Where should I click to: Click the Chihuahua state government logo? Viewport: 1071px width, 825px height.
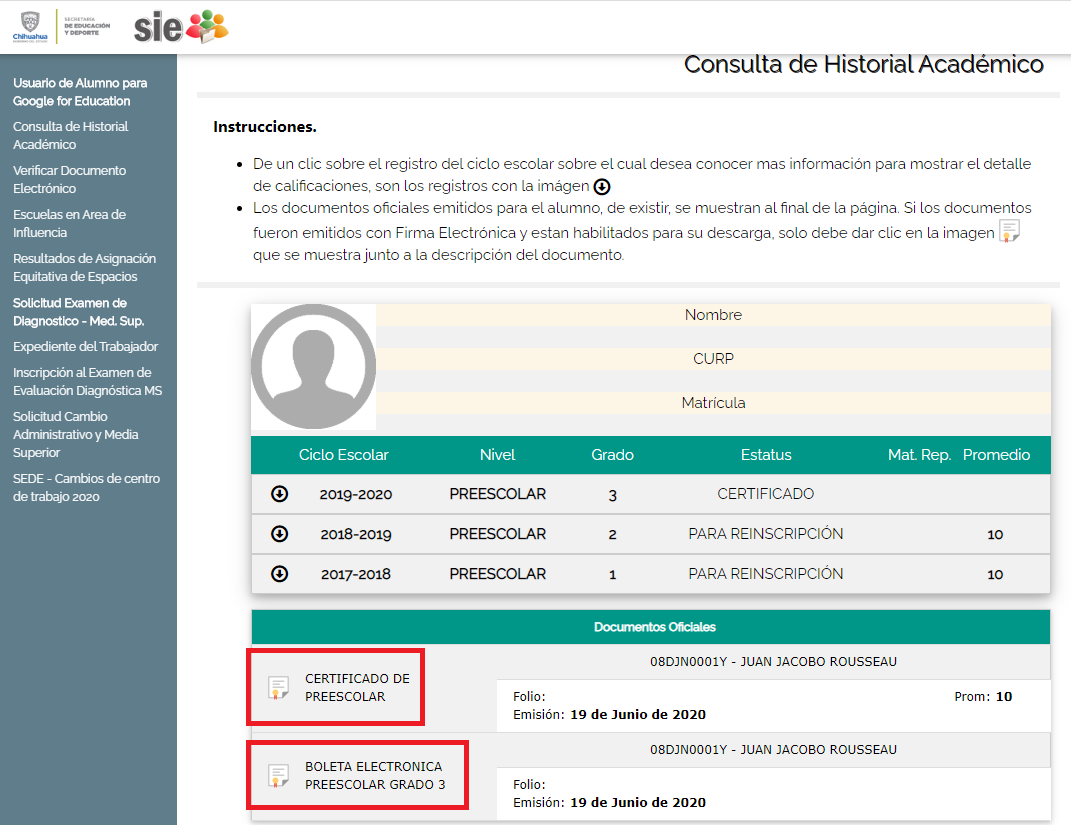click(x=30, y=26)
